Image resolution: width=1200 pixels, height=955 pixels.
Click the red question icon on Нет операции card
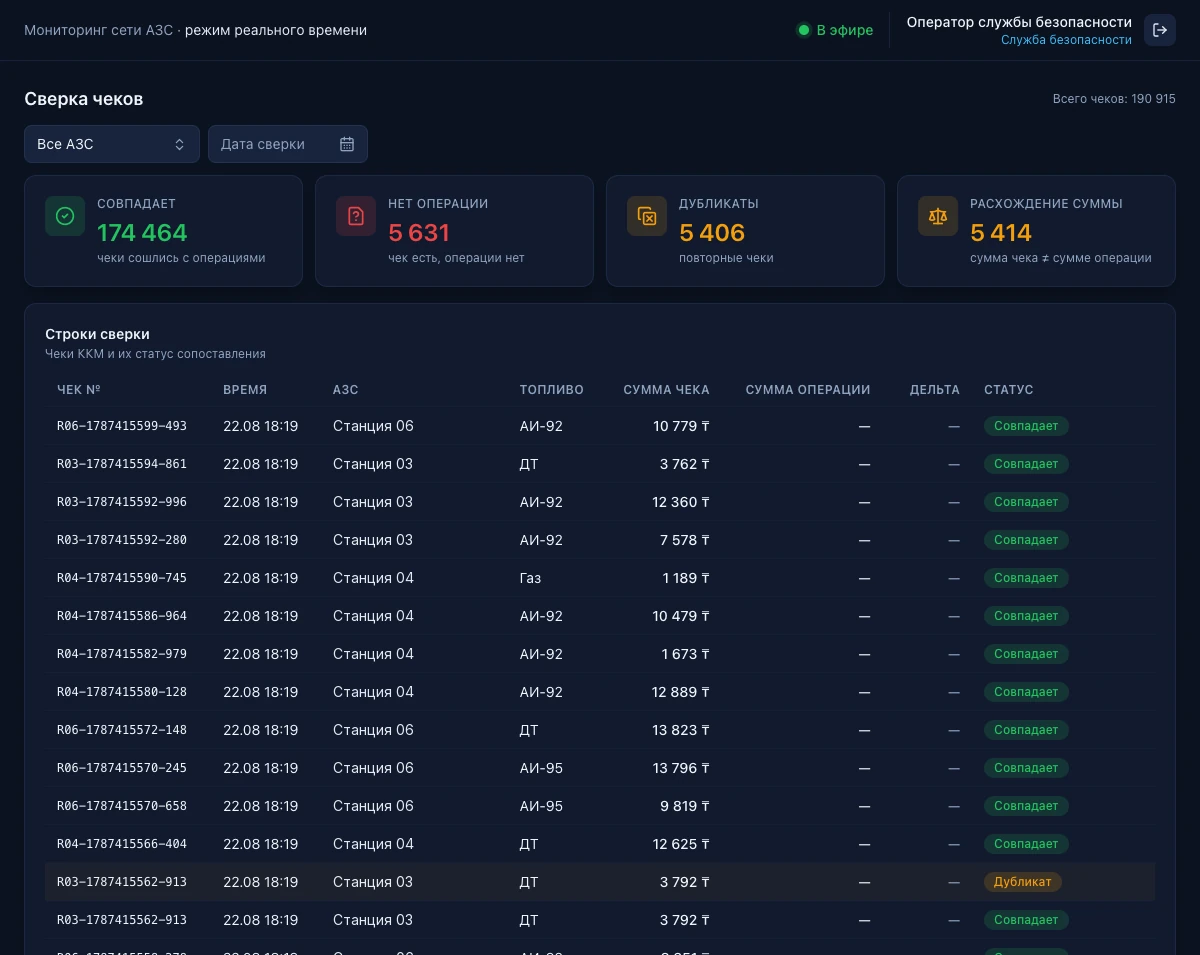click(x=356, y=216)
